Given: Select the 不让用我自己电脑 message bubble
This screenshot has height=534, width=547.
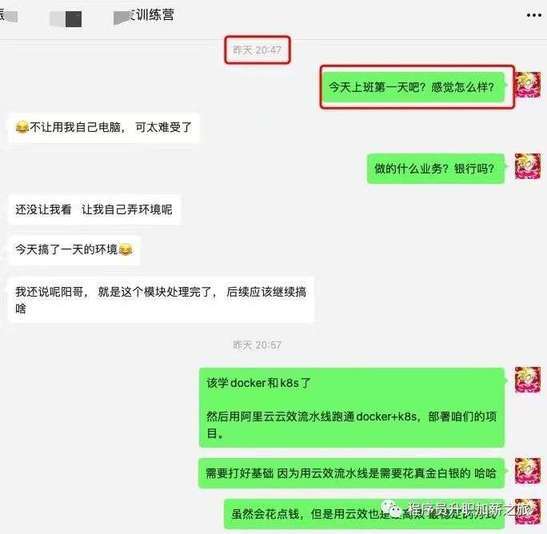Looking at the screenshot, I should tap(104, 128).
